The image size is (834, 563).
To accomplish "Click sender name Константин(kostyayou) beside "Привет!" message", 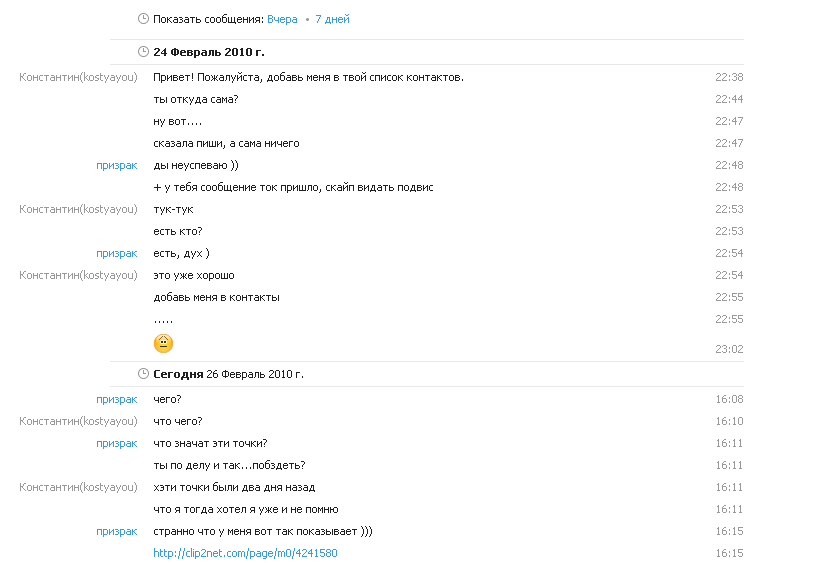I will (78, 77).
